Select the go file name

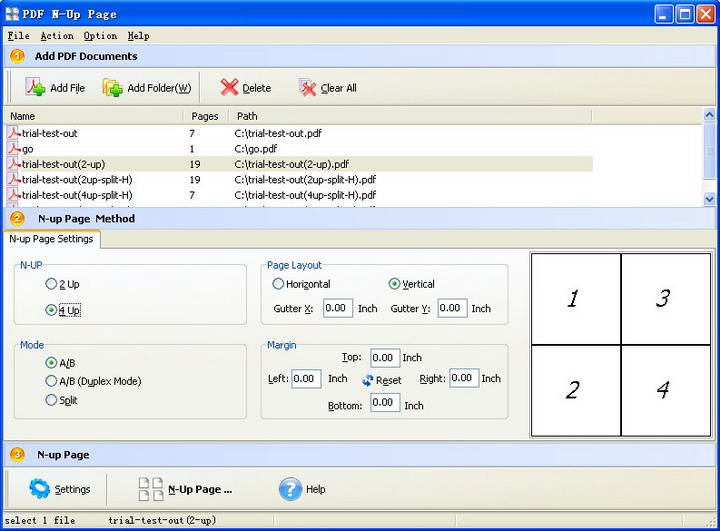[28, 149]
